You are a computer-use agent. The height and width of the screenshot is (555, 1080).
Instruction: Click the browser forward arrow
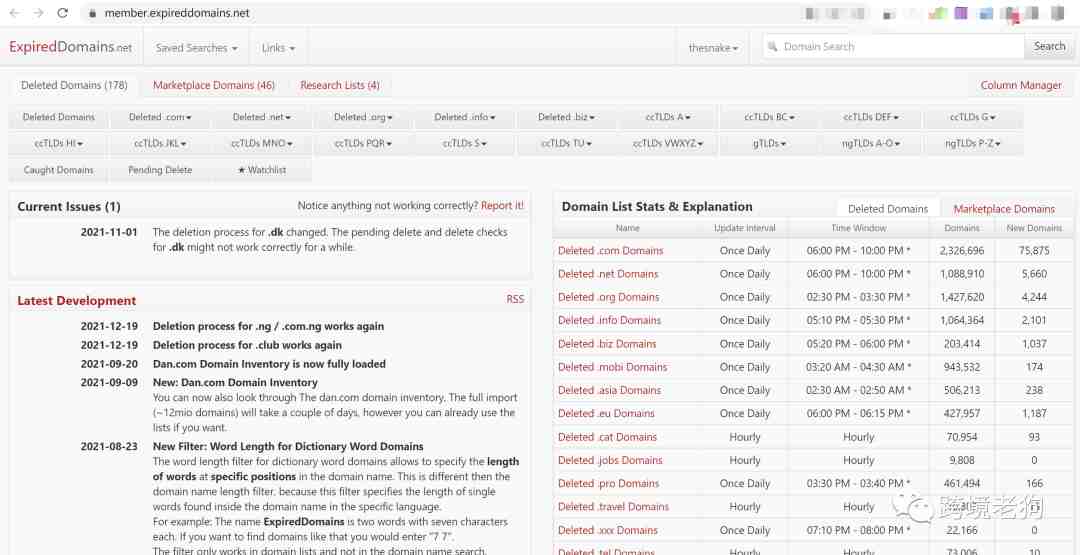(39, 13)
